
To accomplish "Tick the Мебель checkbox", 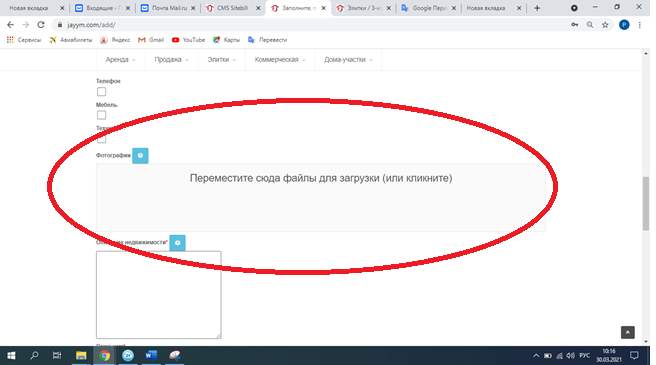I will (x=101, y=115).
